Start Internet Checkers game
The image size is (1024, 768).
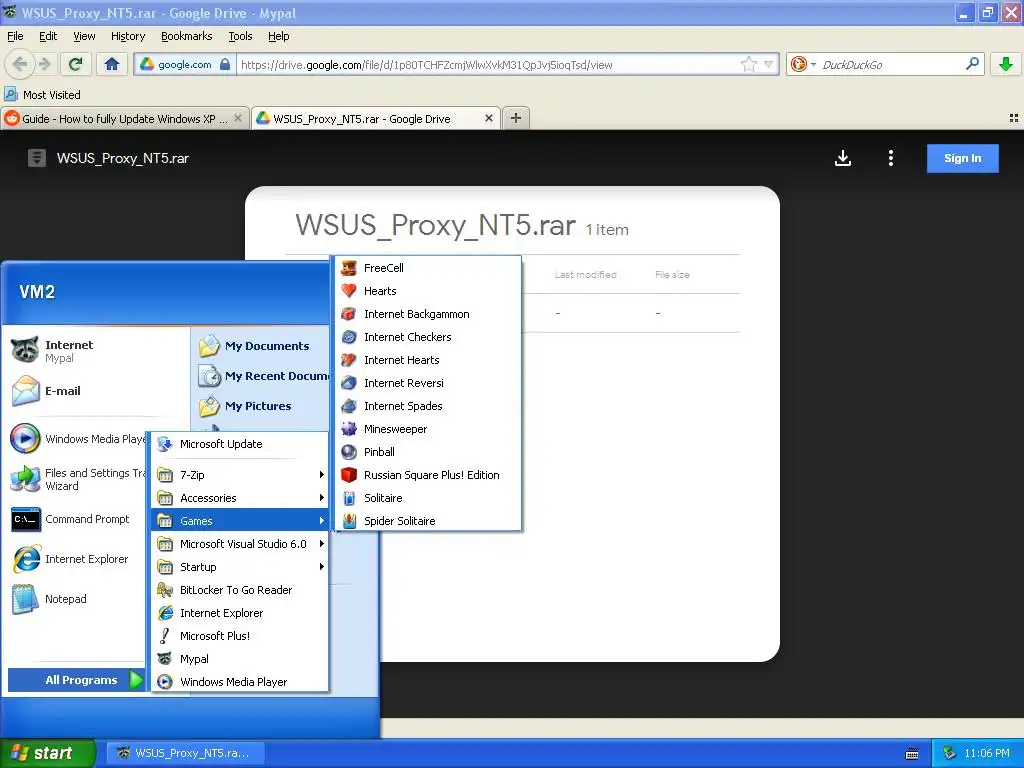click(428, 337)
